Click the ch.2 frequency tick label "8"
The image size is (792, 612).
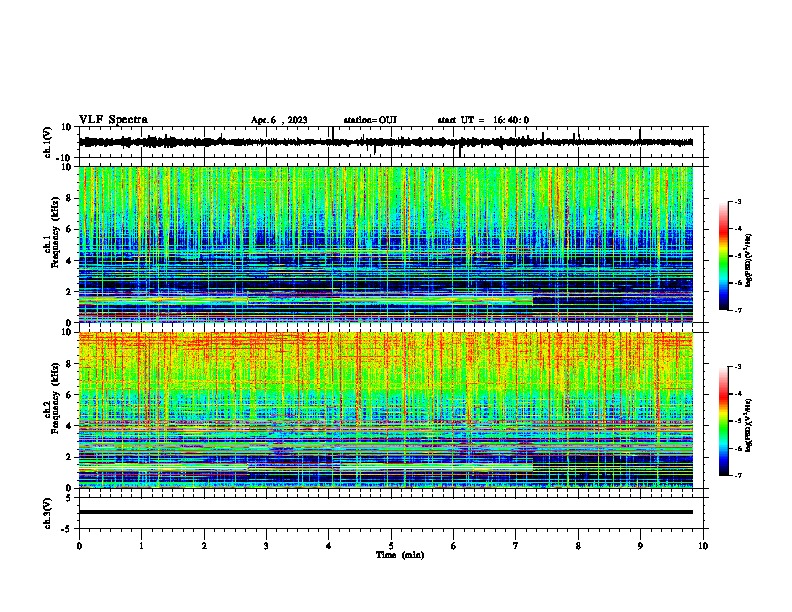click(69, 364)
